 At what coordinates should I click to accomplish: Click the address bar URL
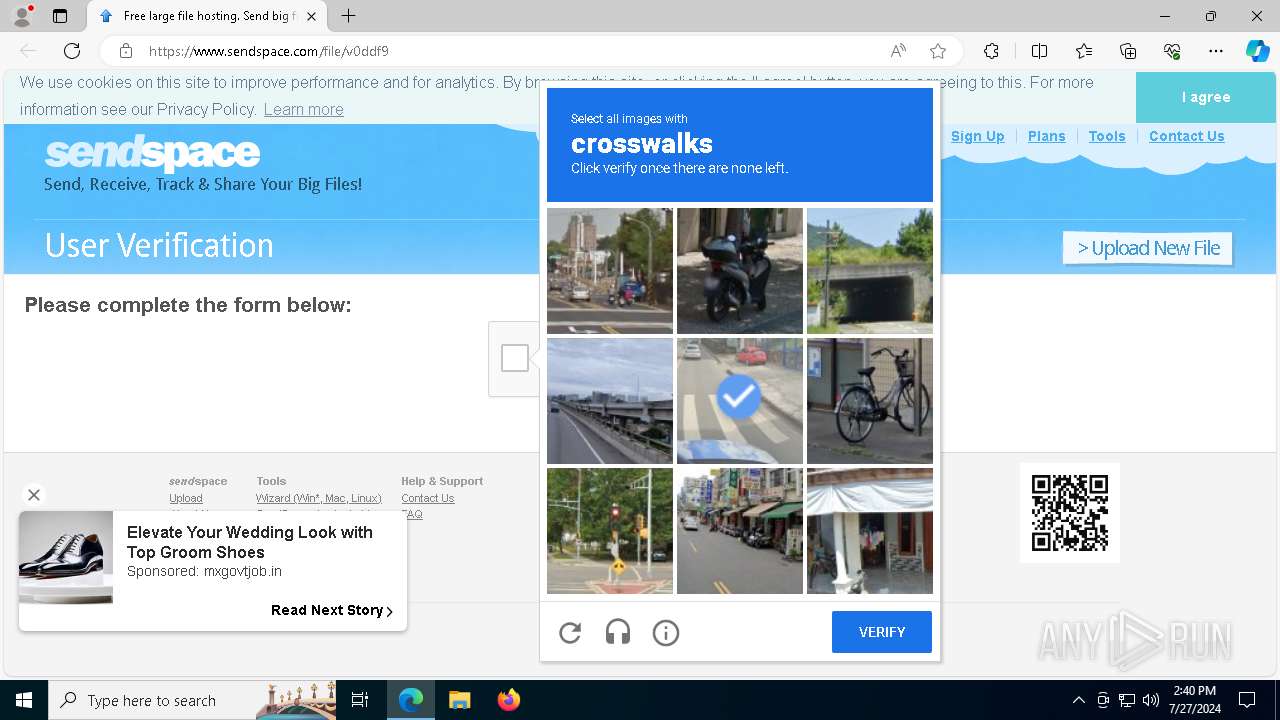tap(269, 51)
